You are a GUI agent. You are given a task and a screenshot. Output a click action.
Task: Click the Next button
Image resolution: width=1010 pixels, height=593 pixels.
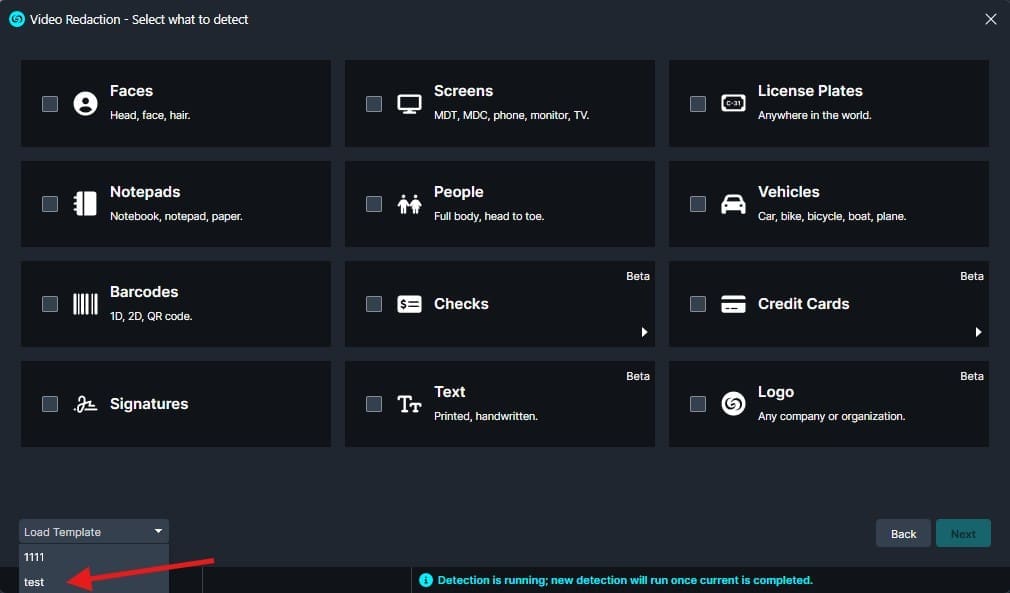click(x=962, y=534)
